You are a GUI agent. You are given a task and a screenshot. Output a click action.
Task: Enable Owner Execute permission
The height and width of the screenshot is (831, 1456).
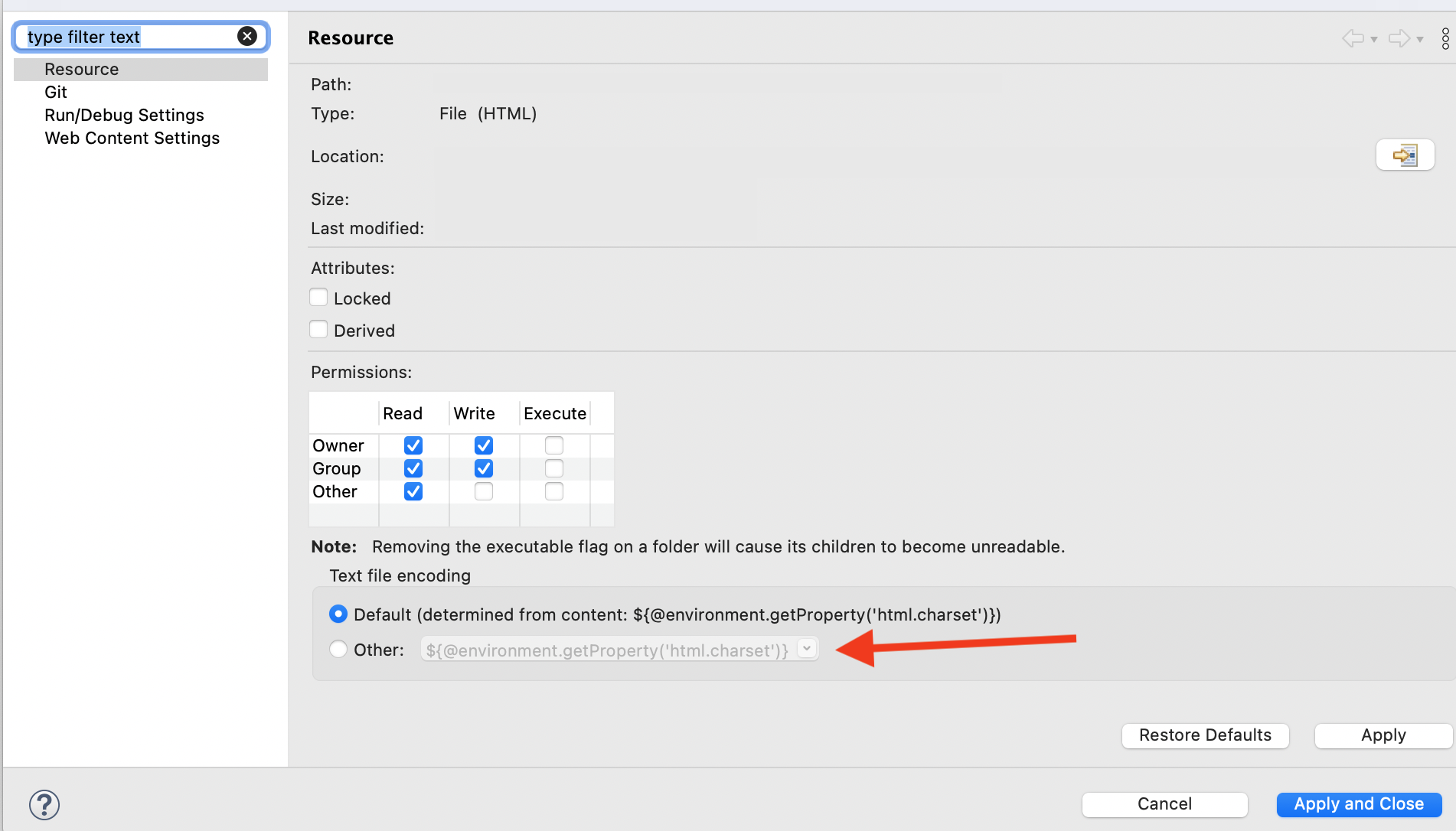554,445
